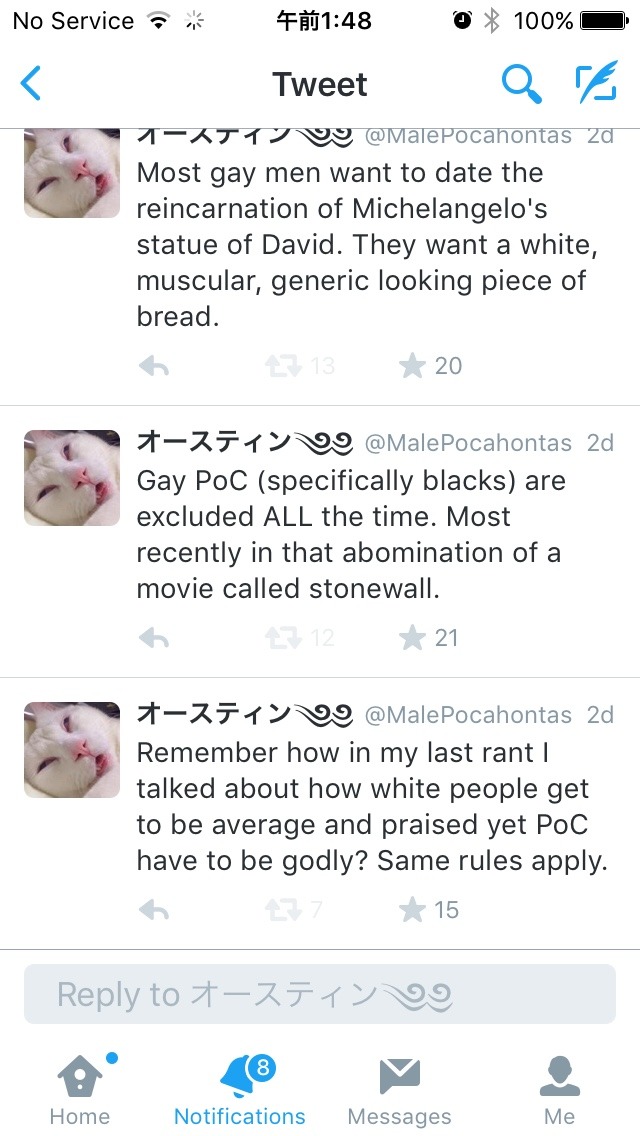Retweet the stonewall movie tweet
The height and width of the screenshot is (1136, 640).
click(x=283, y=638)
